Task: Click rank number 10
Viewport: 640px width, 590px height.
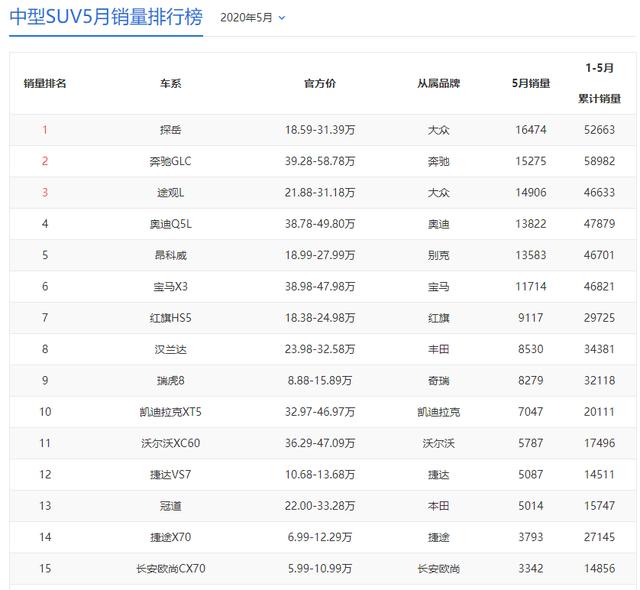Action: [45, 412]
